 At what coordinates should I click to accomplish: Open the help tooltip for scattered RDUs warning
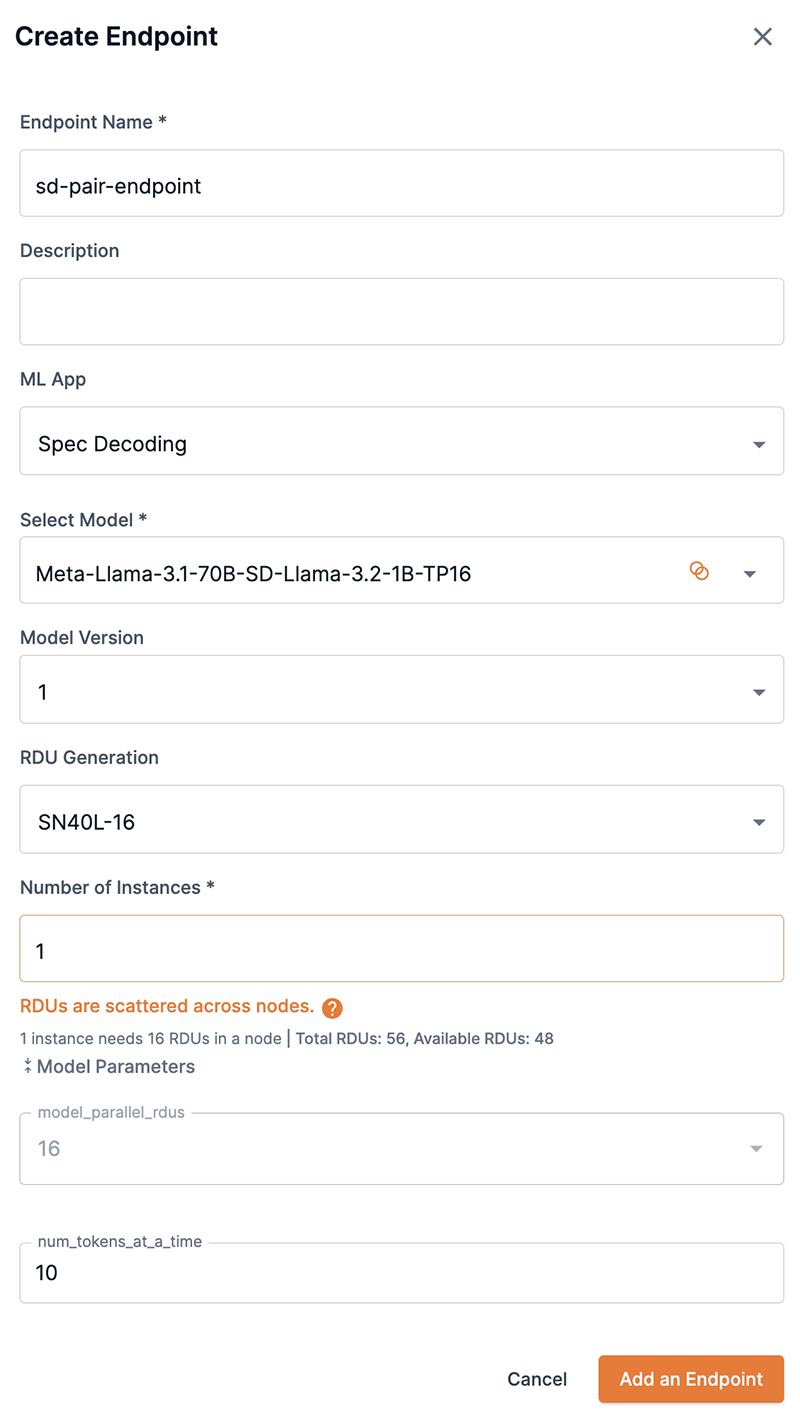333,1008
